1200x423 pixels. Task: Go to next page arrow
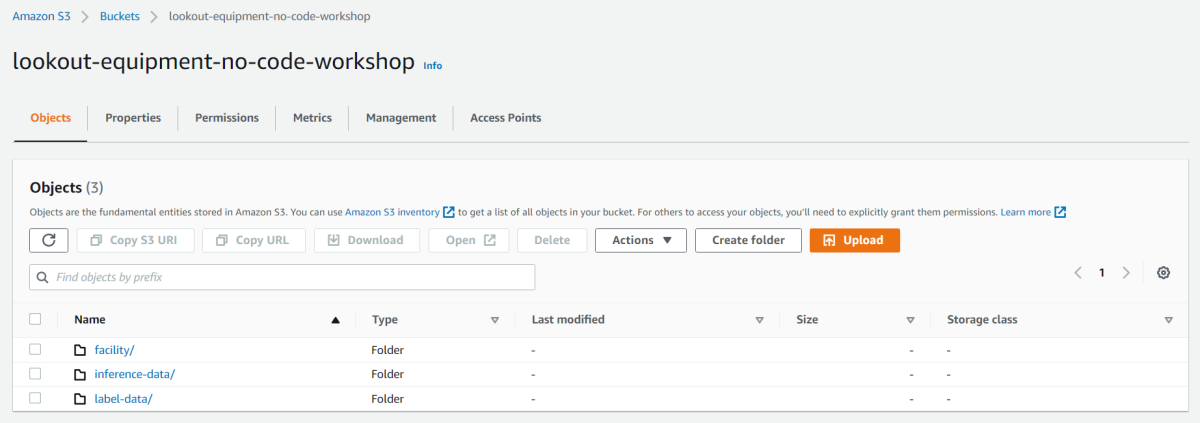(1126, 273)
